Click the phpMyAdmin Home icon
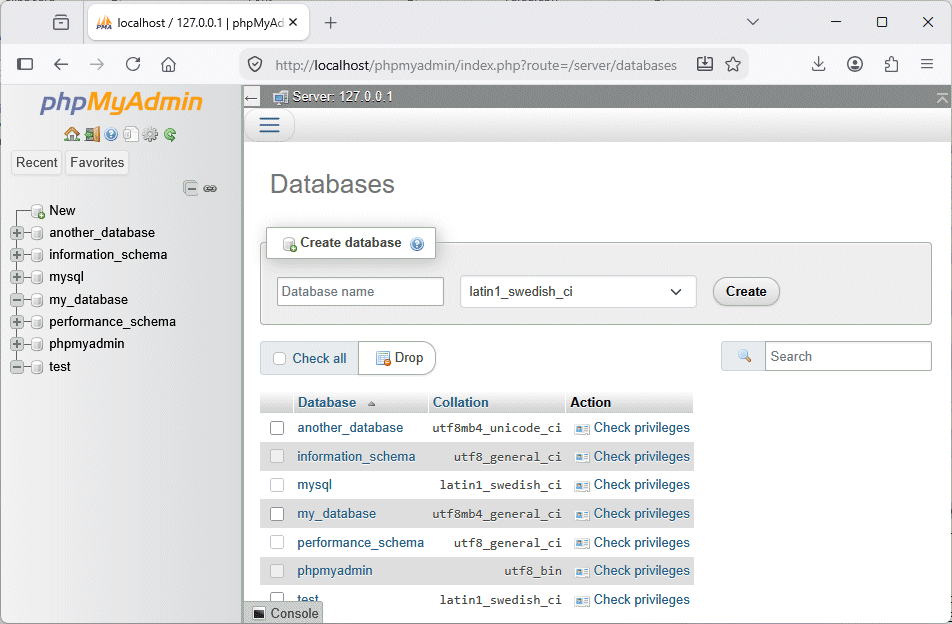Viewport: 952px width, 624px height. (x=72, y=134)
